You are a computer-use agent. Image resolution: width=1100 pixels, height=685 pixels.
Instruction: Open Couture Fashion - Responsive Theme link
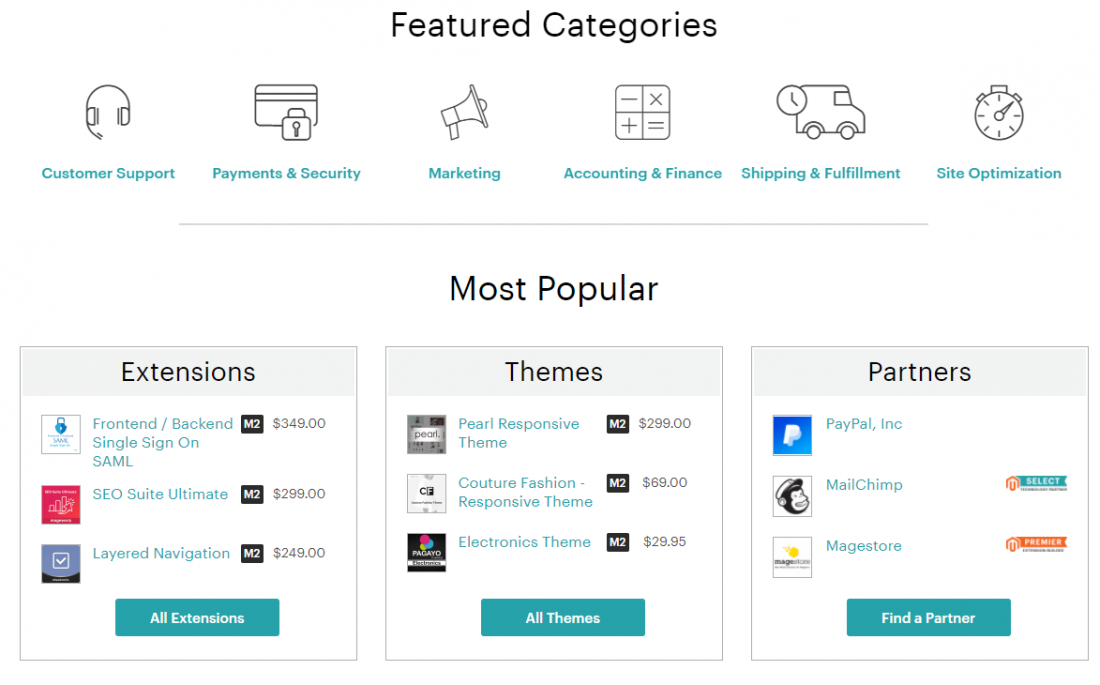pos(525,492)
